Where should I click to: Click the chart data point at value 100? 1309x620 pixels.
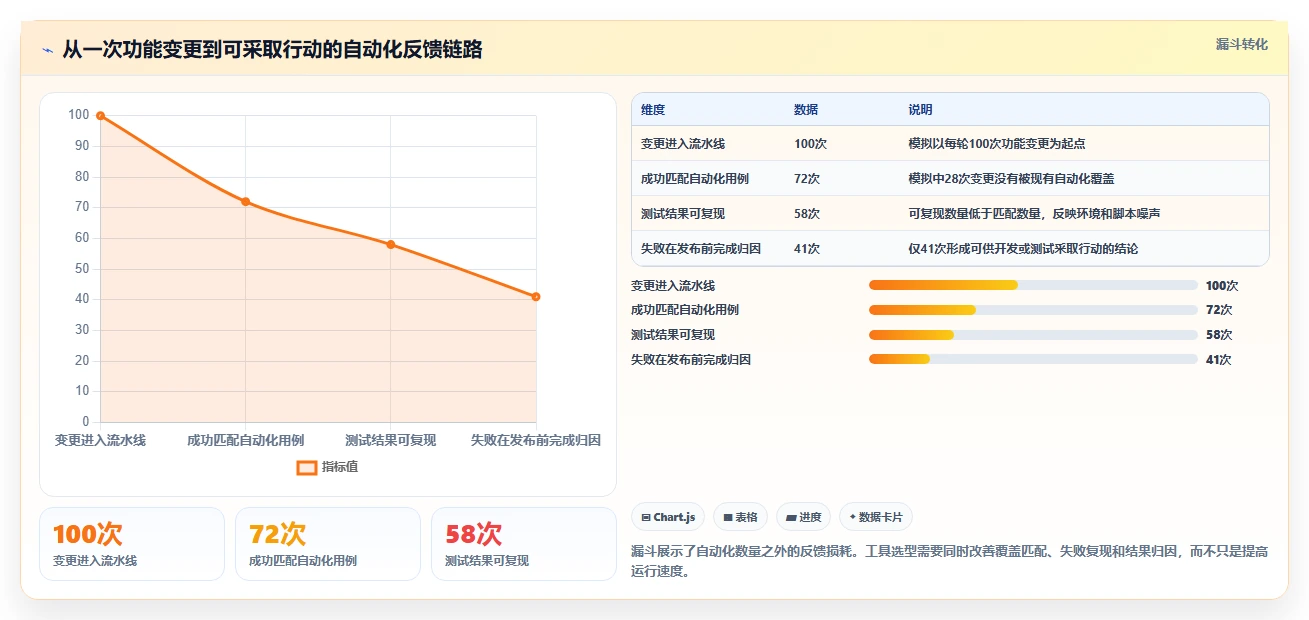point(100,116)
